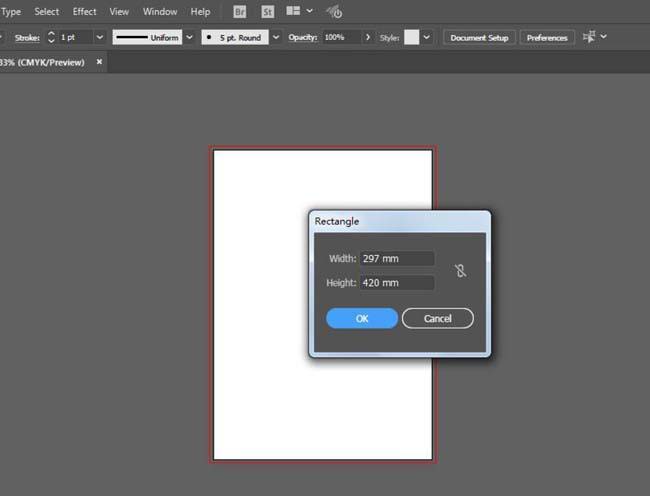Open Preferences button
The height and width of the screenshot is (496, 650).
click(x=547, y=38)
